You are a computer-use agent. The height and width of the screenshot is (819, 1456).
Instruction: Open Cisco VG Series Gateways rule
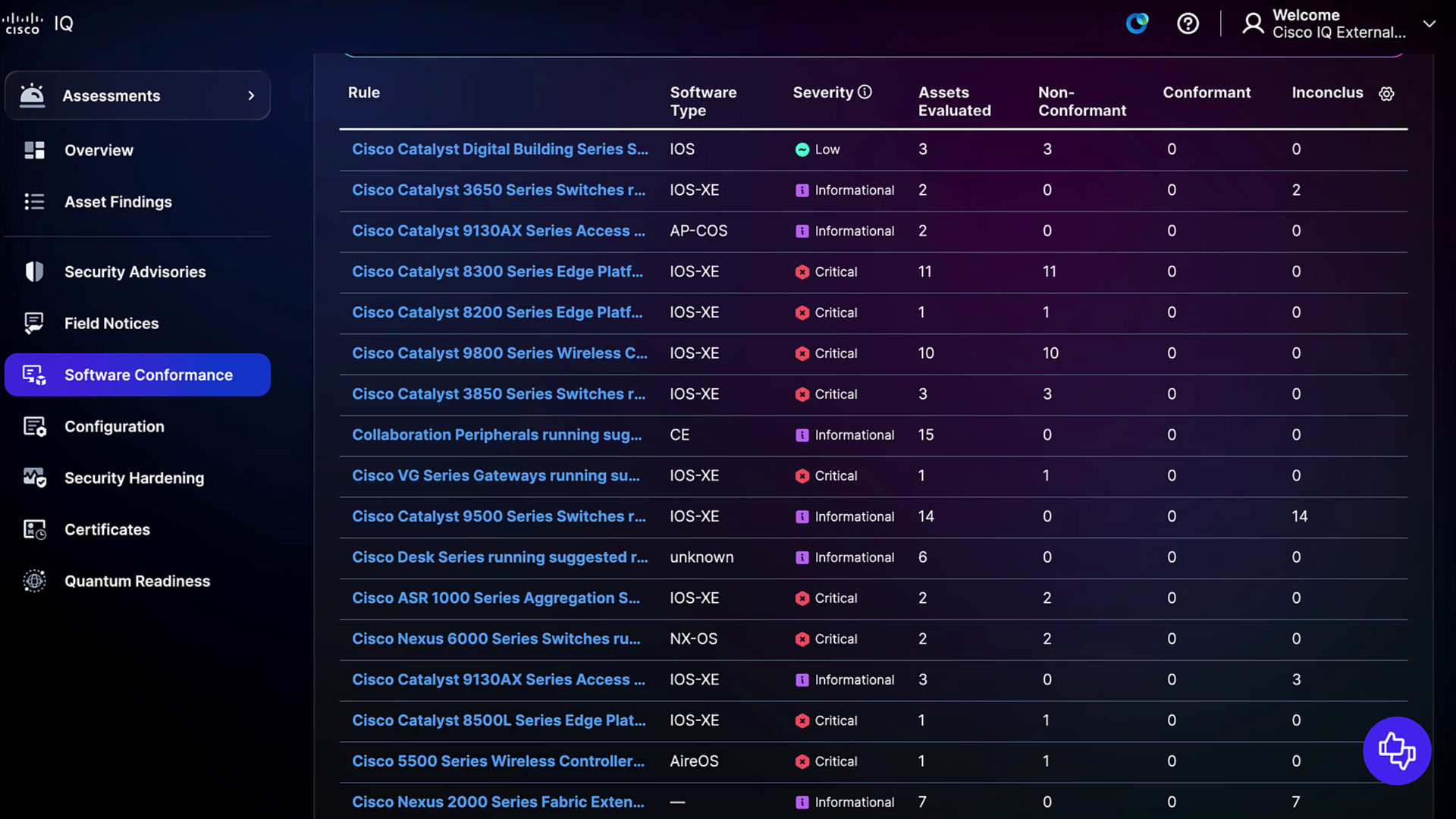click(x=496, y=475)
